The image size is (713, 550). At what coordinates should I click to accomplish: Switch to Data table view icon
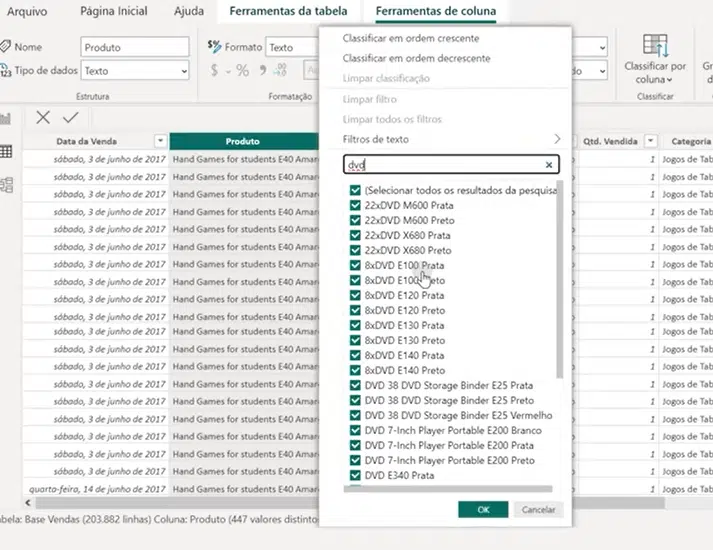click(x=6, y=151)
